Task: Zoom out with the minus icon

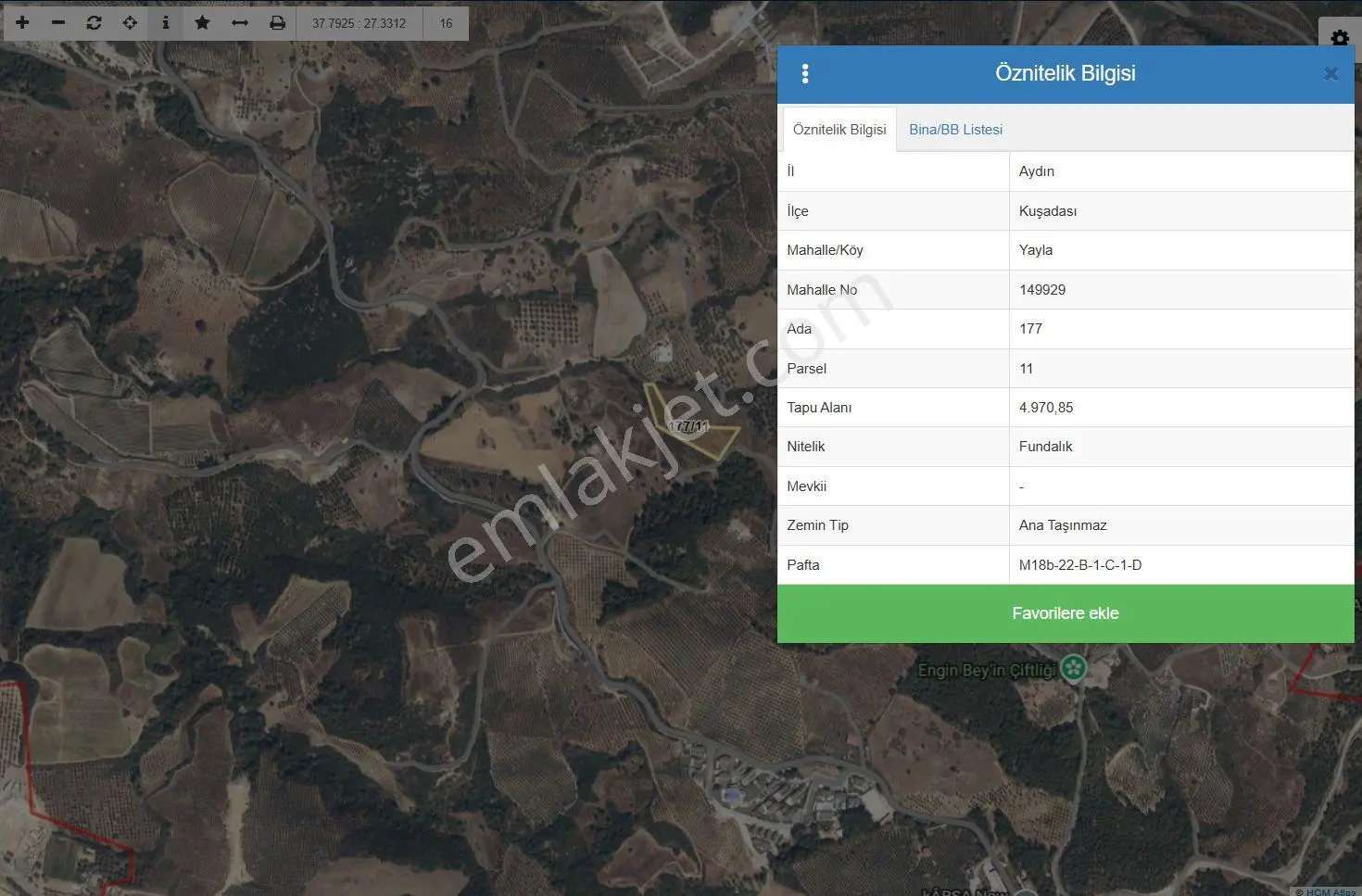Action: (x=58, y=22)
